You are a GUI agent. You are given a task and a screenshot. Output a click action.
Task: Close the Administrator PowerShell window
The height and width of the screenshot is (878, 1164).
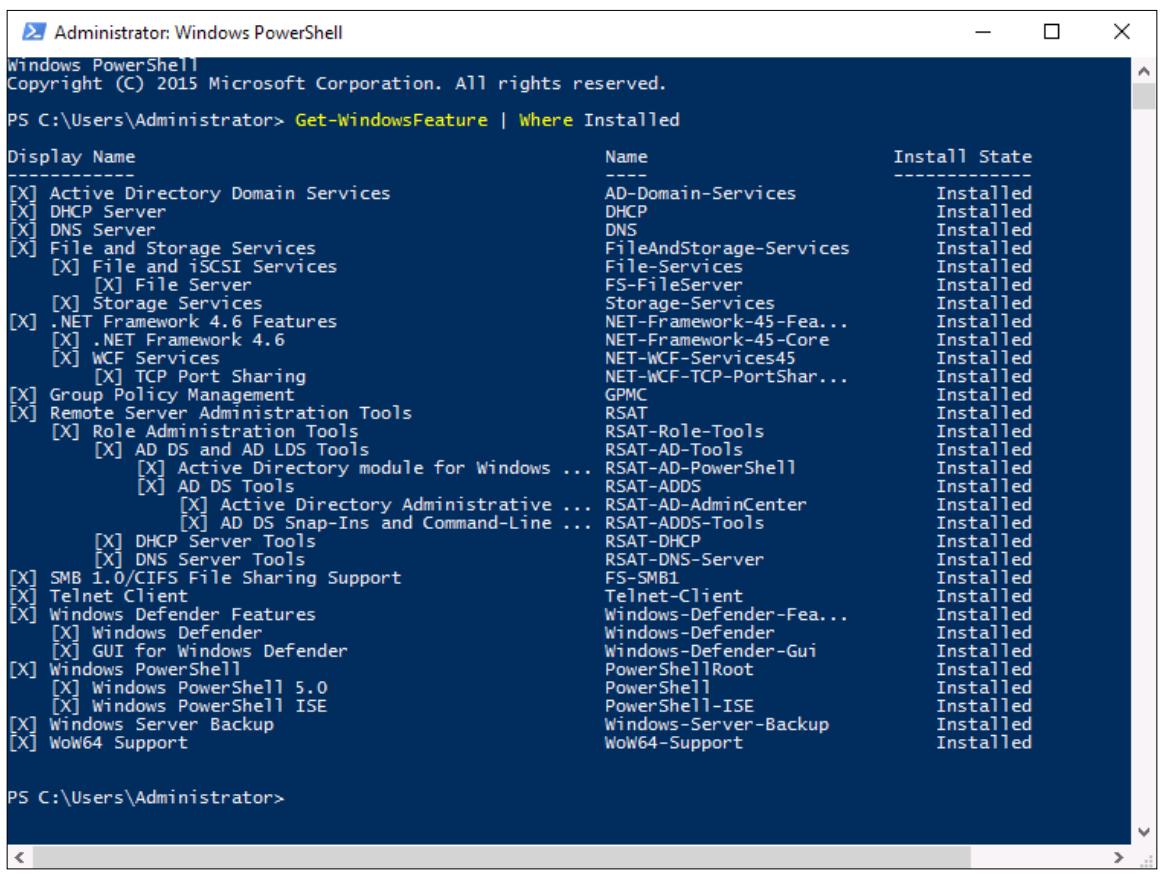point(1122,32)
